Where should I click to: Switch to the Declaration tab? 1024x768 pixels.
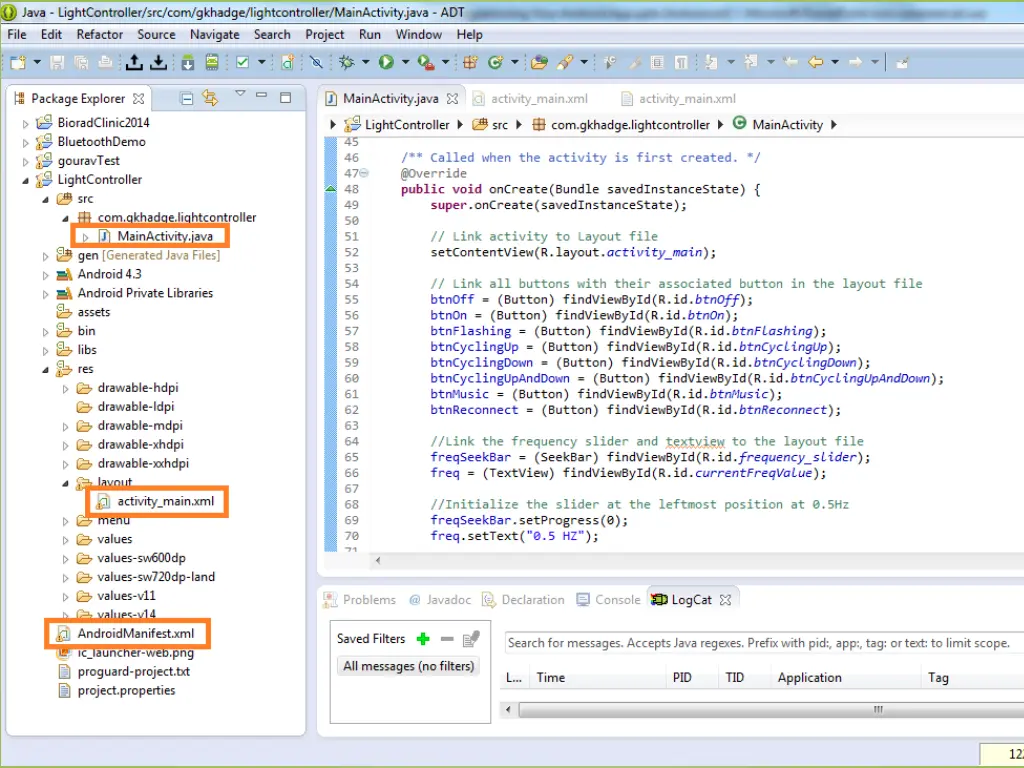524,600
